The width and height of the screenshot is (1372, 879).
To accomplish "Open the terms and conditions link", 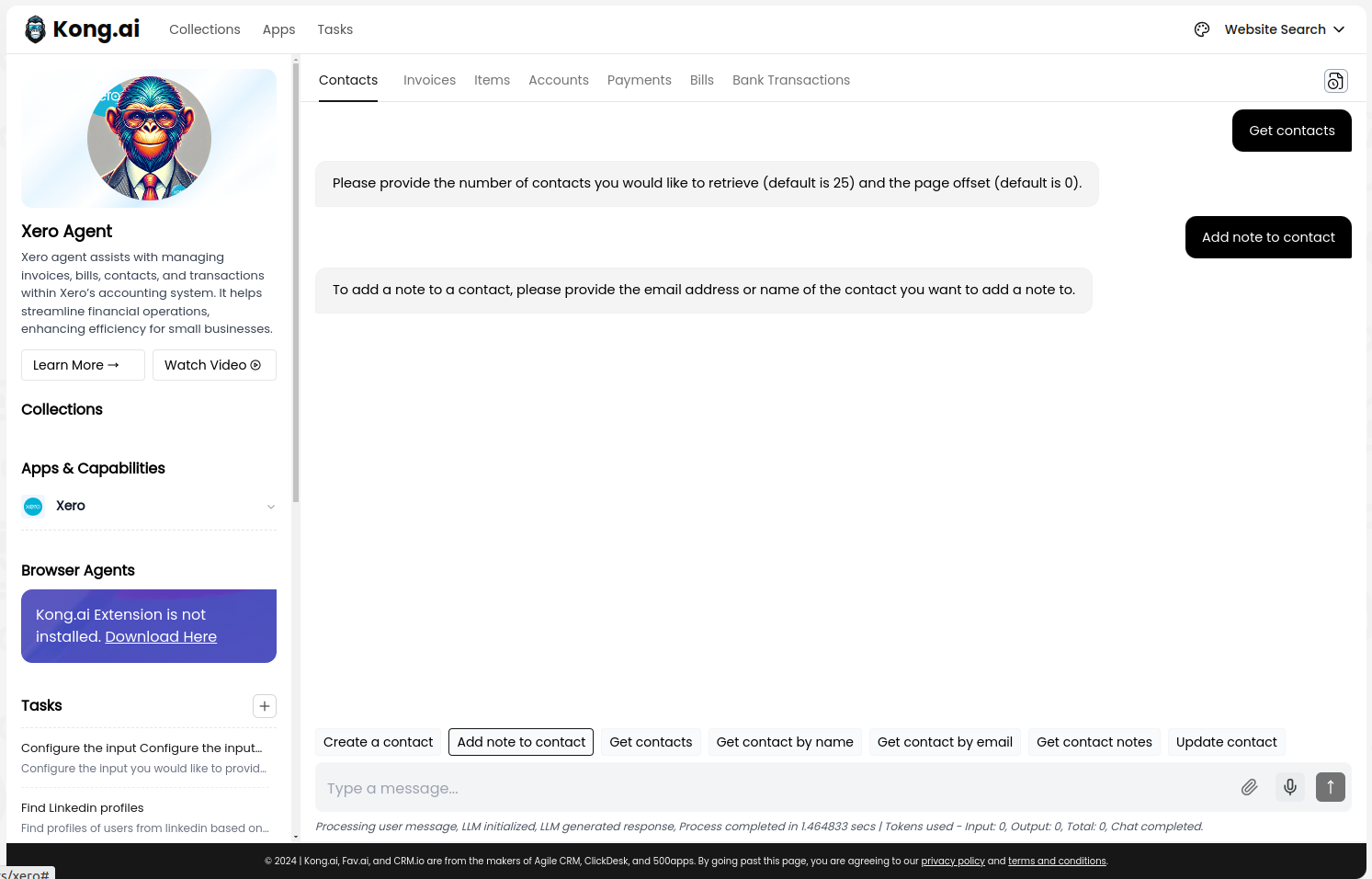I will (x=1057, y=862).
